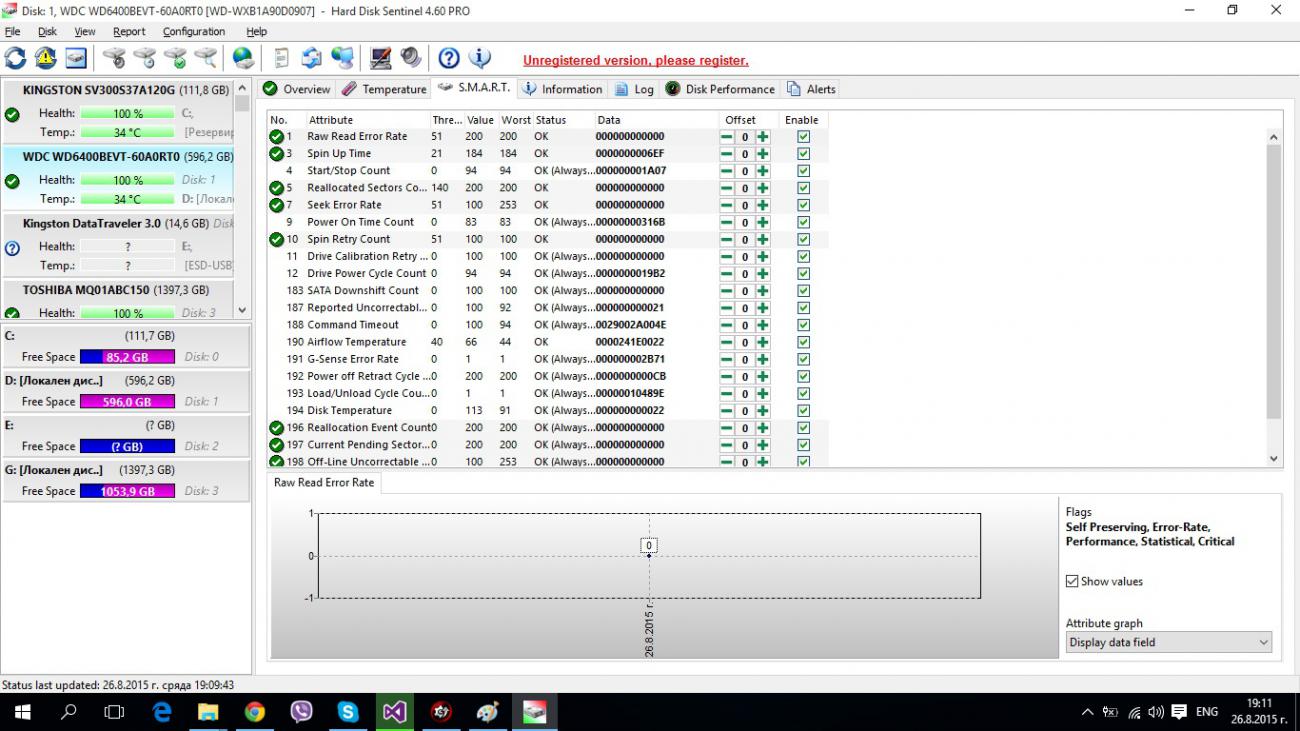Viewport: 1300px width, 731px height.
Task: Open Viber from the Windows taskbar
Action: (x=301, y=712)
